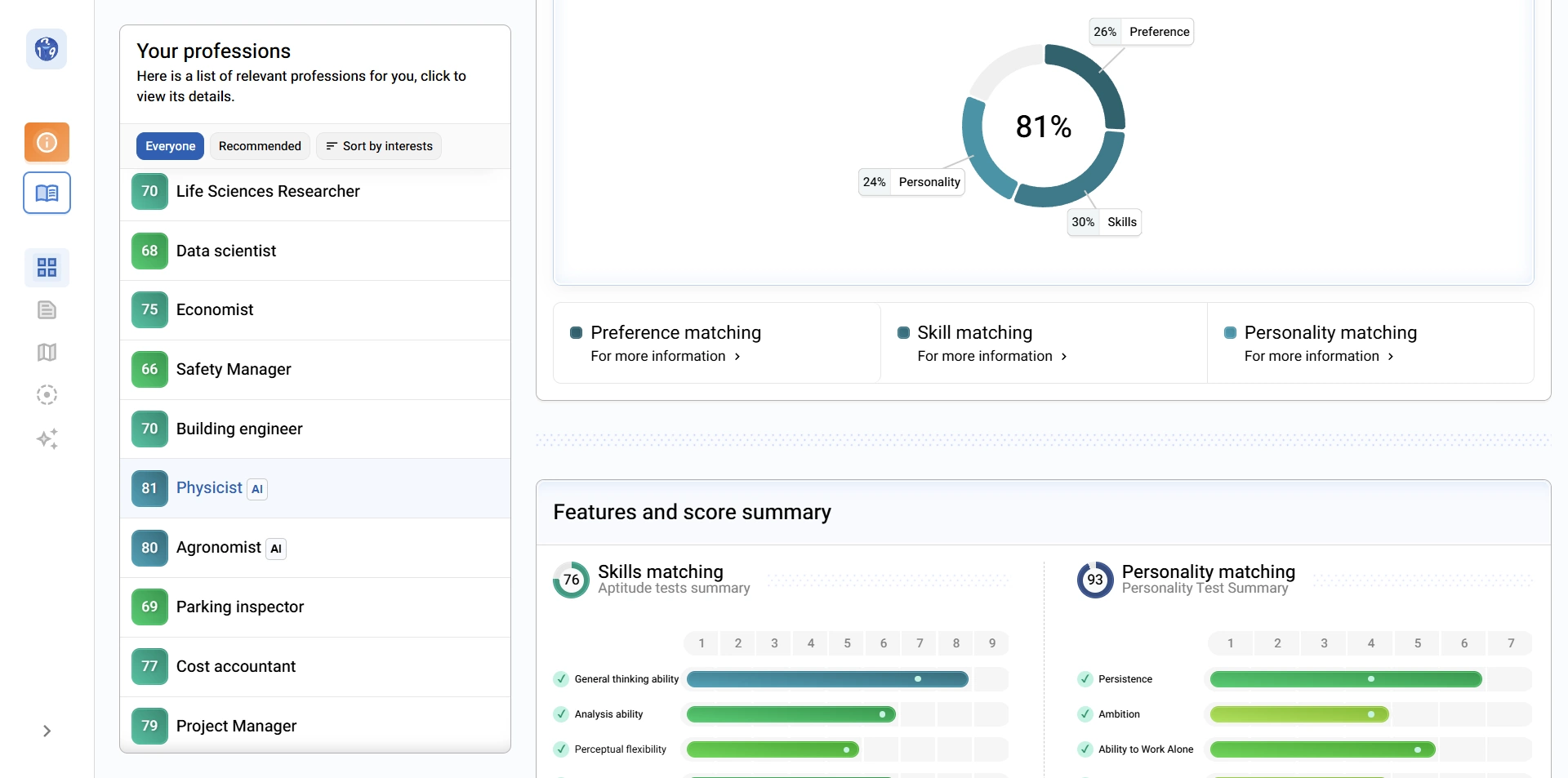Select Economist from the professions list

click(x=215, y=310)
